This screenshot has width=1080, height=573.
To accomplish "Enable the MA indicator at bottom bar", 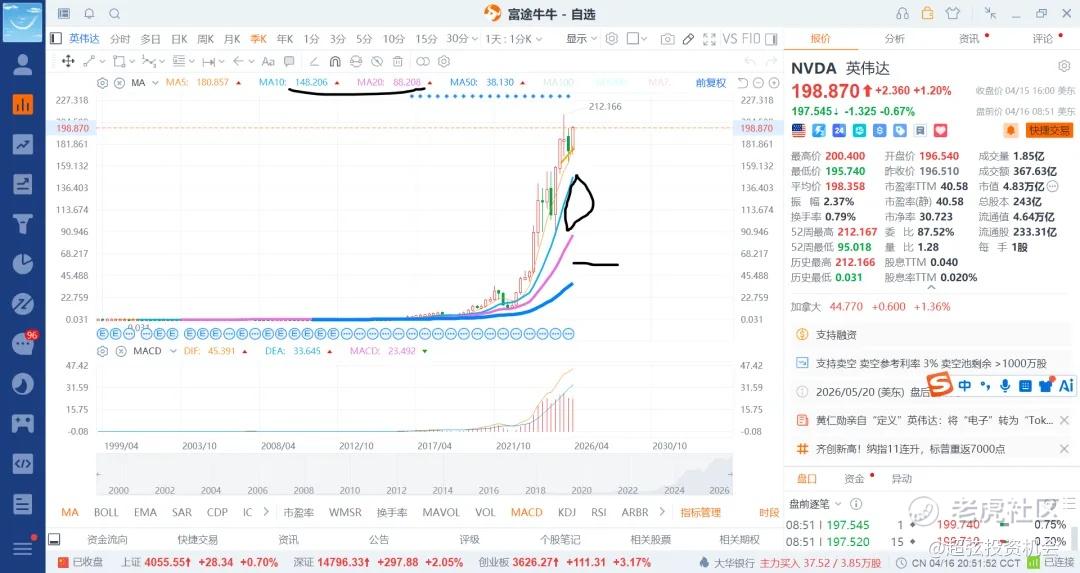I will point(70,512).
